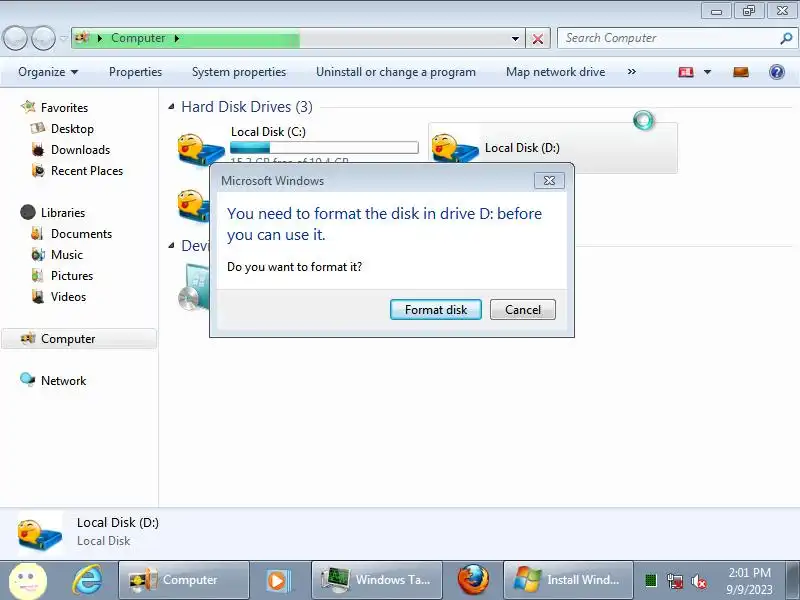
Task: Select the Local Disk (D:) label
Action: pyautogui.click(x=522, y=148)
